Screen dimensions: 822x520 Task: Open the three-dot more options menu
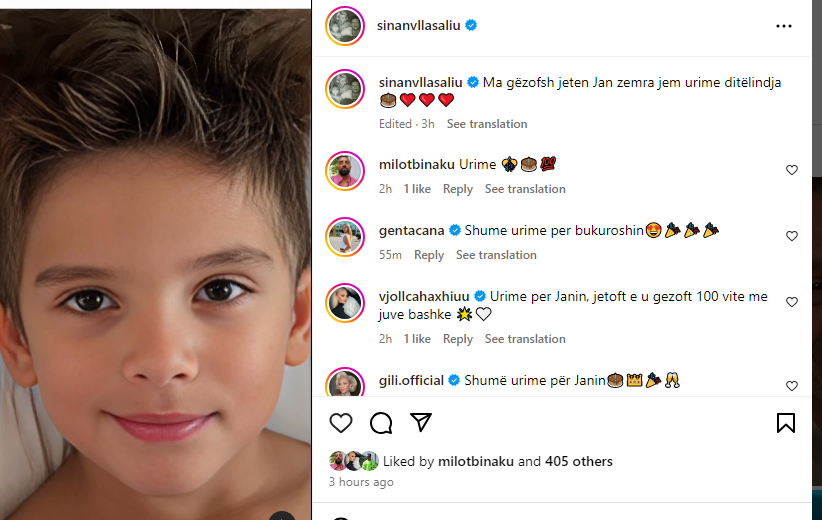pos(784,26)
